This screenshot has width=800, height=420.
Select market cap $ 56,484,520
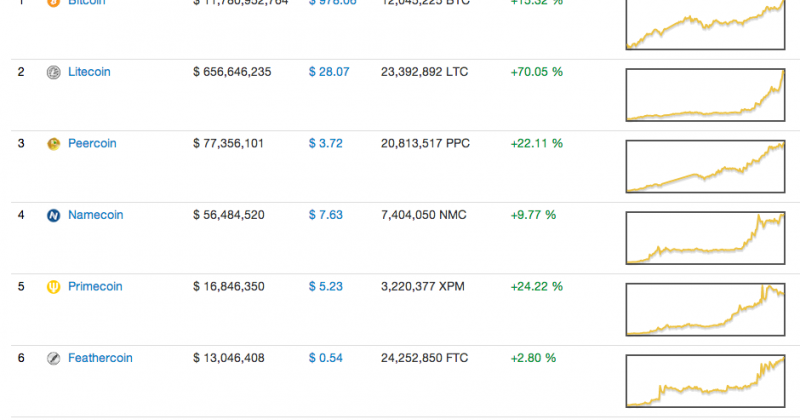click(229, 215)
